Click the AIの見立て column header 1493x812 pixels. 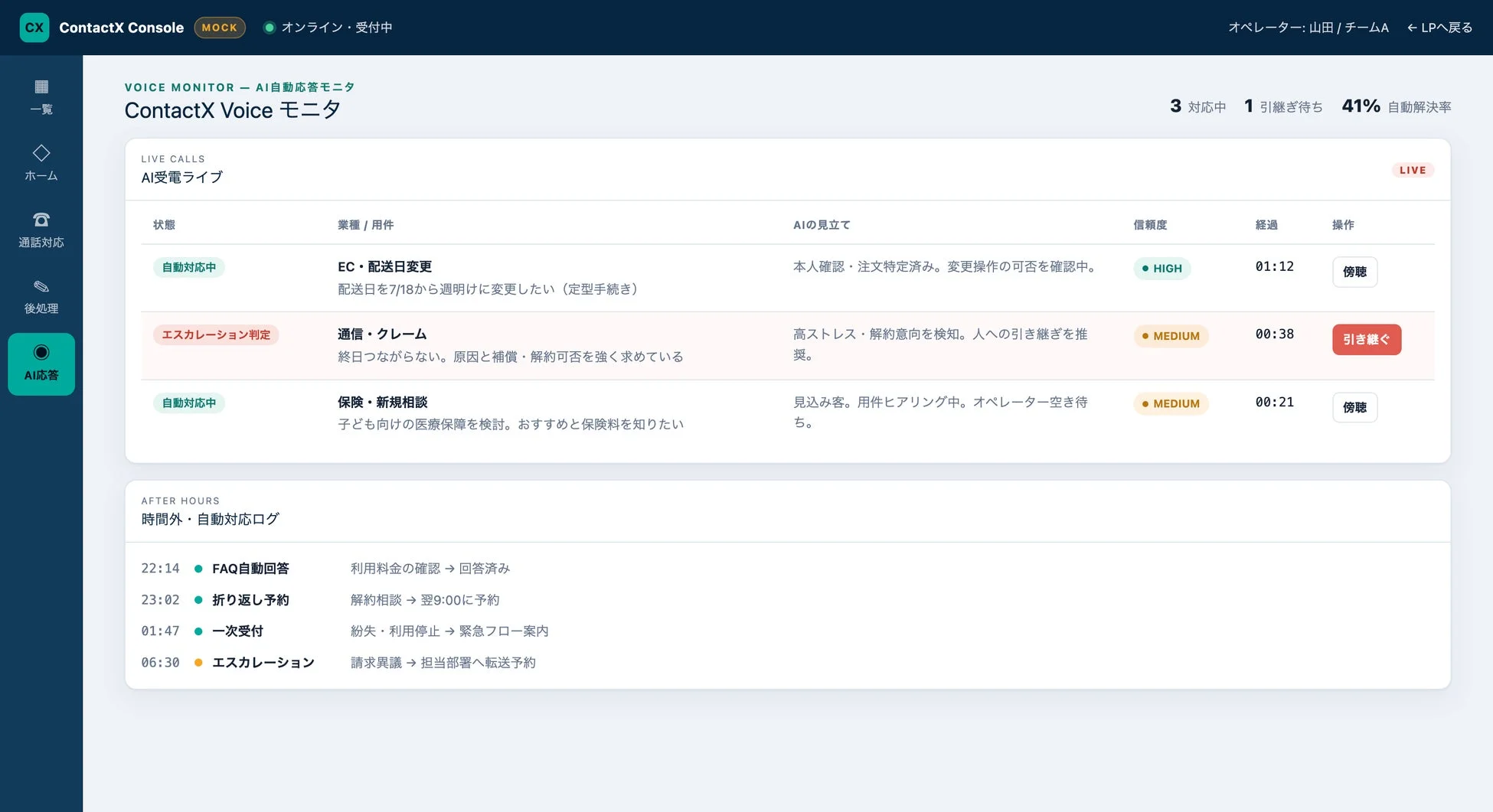[x=822, y=224]
